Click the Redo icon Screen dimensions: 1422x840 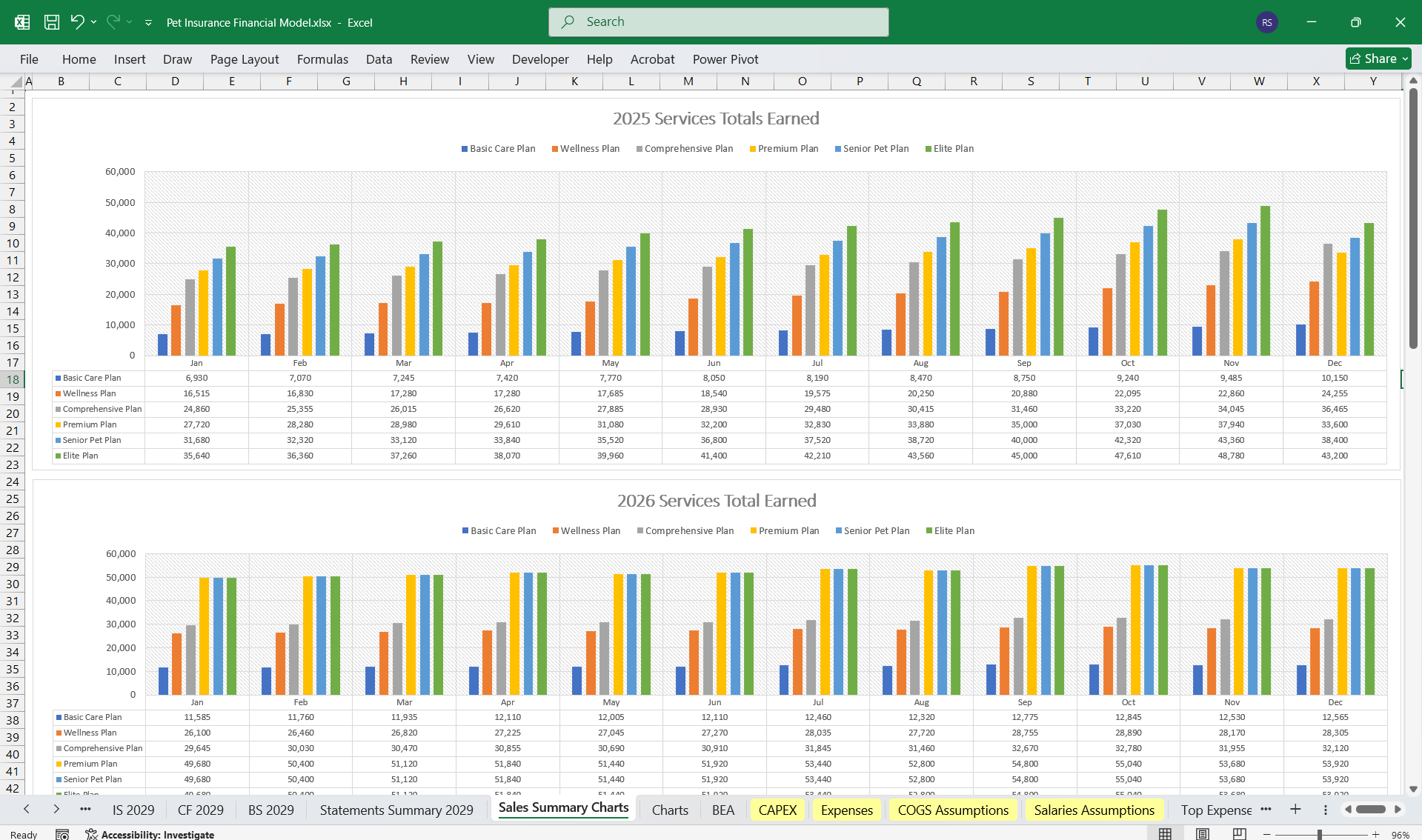coord(113,22)
